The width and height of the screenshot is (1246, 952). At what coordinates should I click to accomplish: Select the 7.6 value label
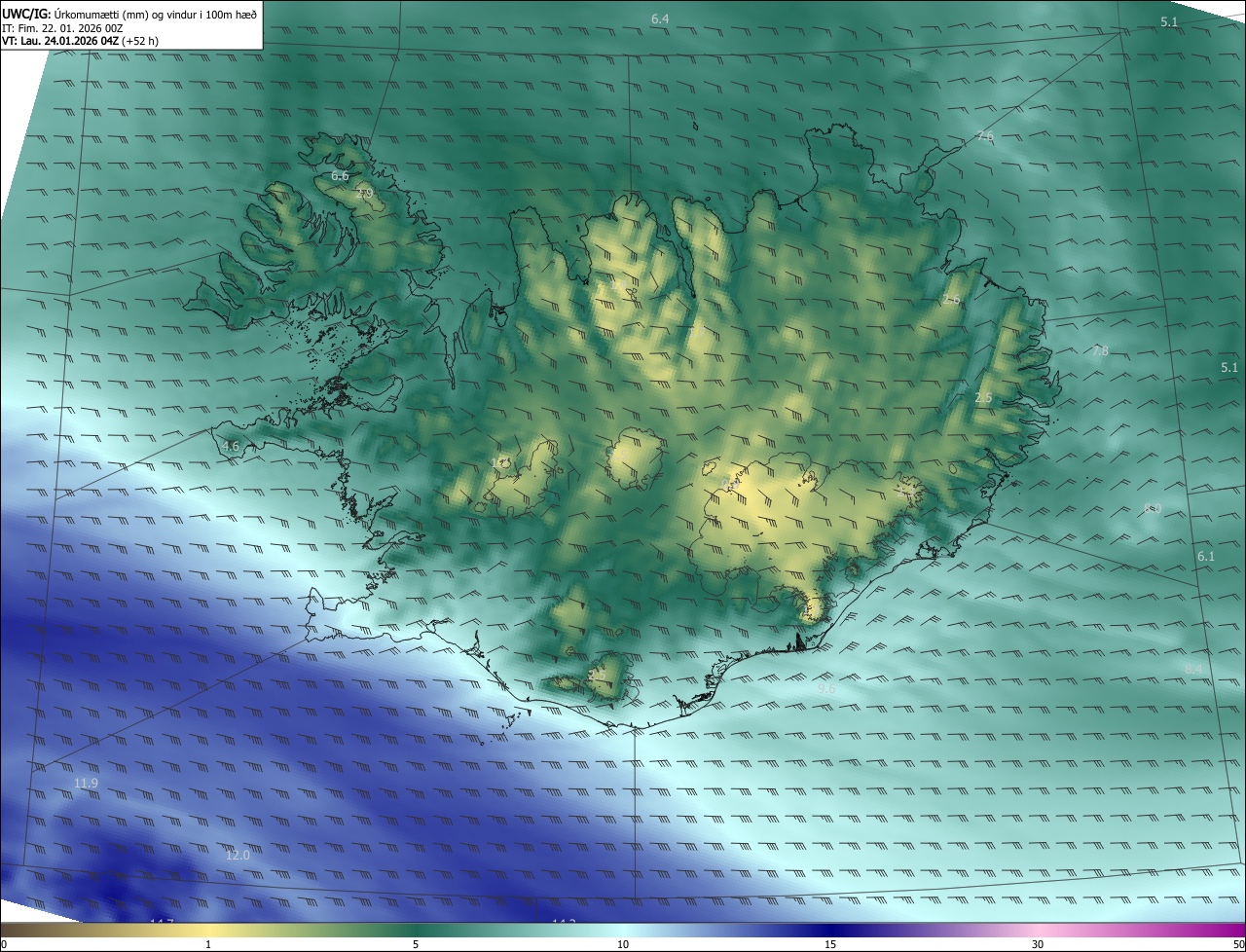(x=985, y=136)
